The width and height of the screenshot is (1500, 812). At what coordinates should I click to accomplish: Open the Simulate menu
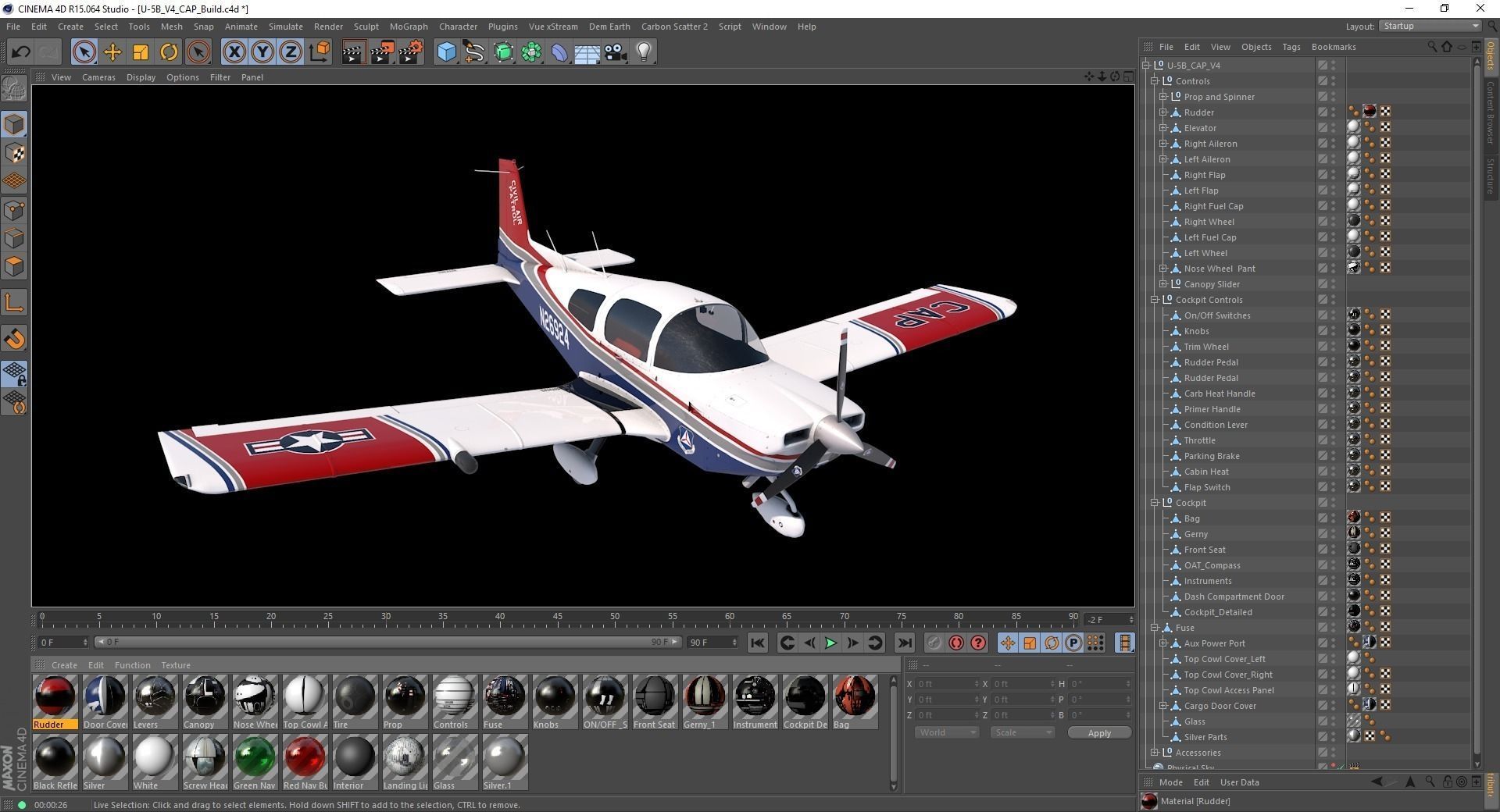[285, 27]
